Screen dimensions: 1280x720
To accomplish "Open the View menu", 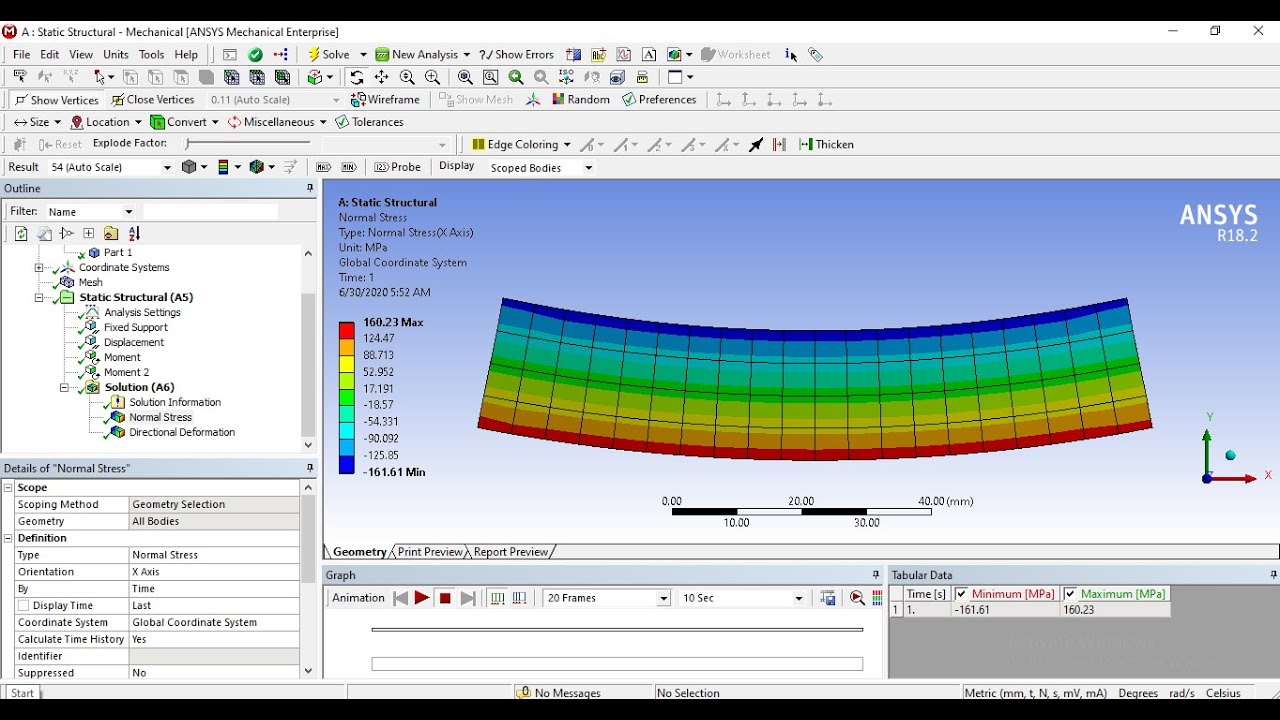I will click(x=81, y=54).
